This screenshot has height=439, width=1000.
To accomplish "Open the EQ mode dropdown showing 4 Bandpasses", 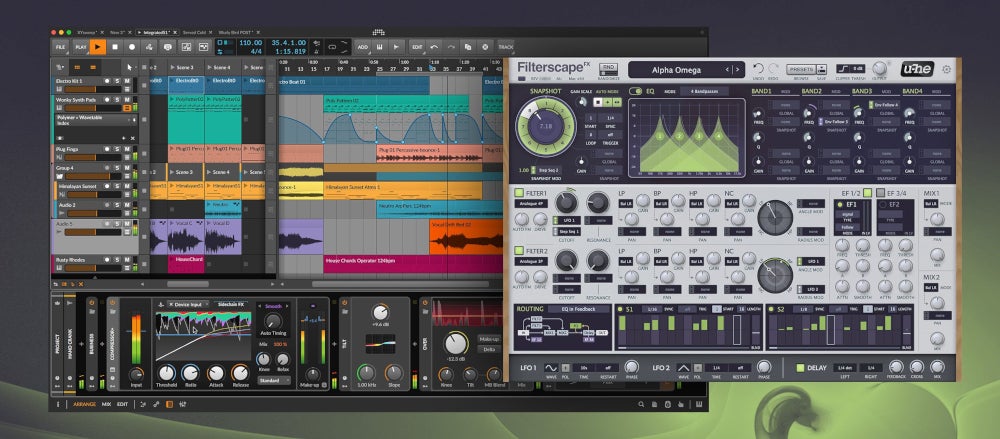I will click(x=702, y=91).
